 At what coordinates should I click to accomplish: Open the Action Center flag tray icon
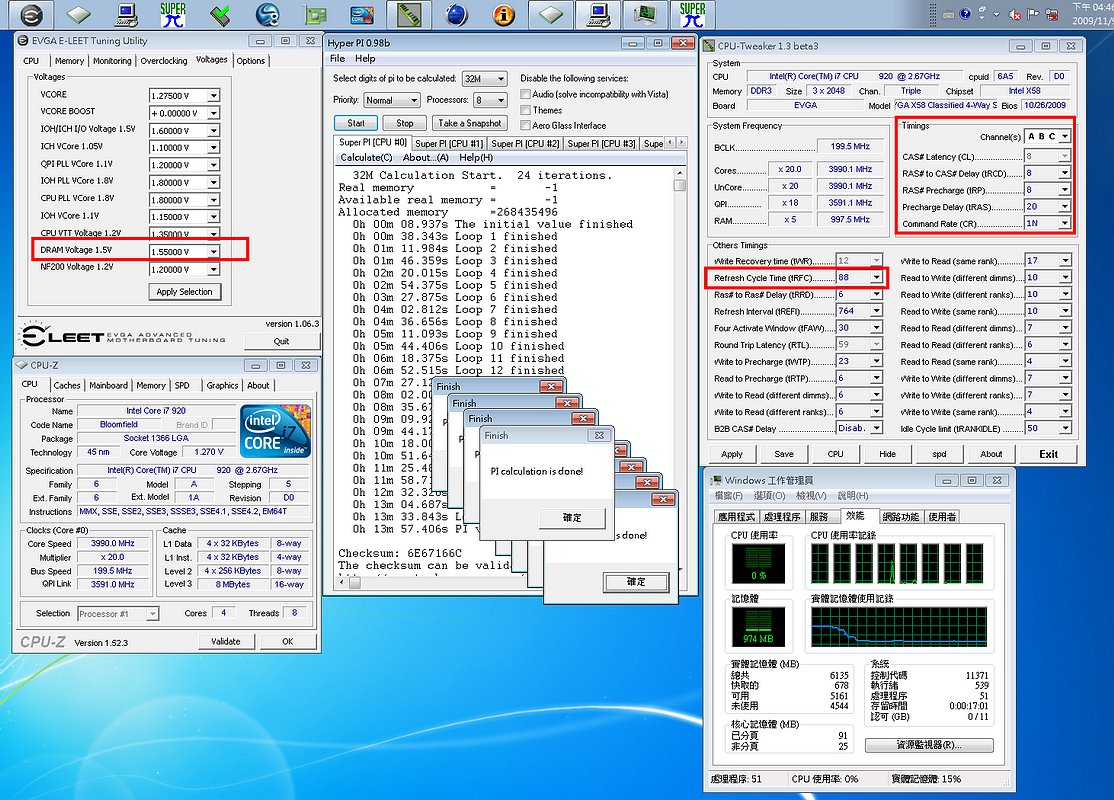click(x=1032, y=13)
